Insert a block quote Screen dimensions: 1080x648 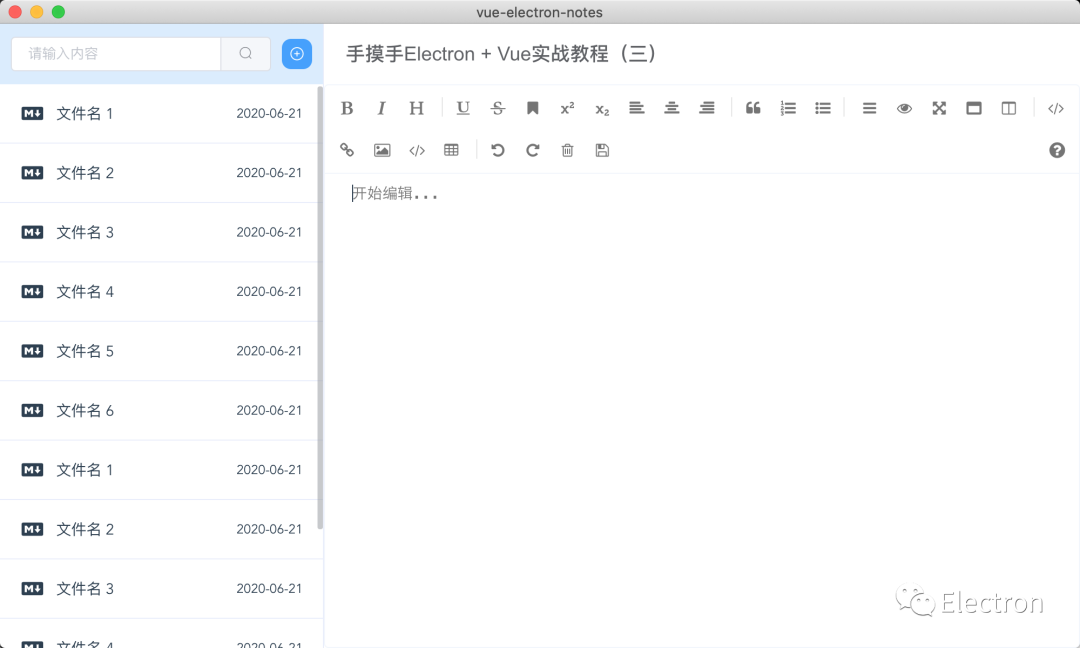point(753,108)
